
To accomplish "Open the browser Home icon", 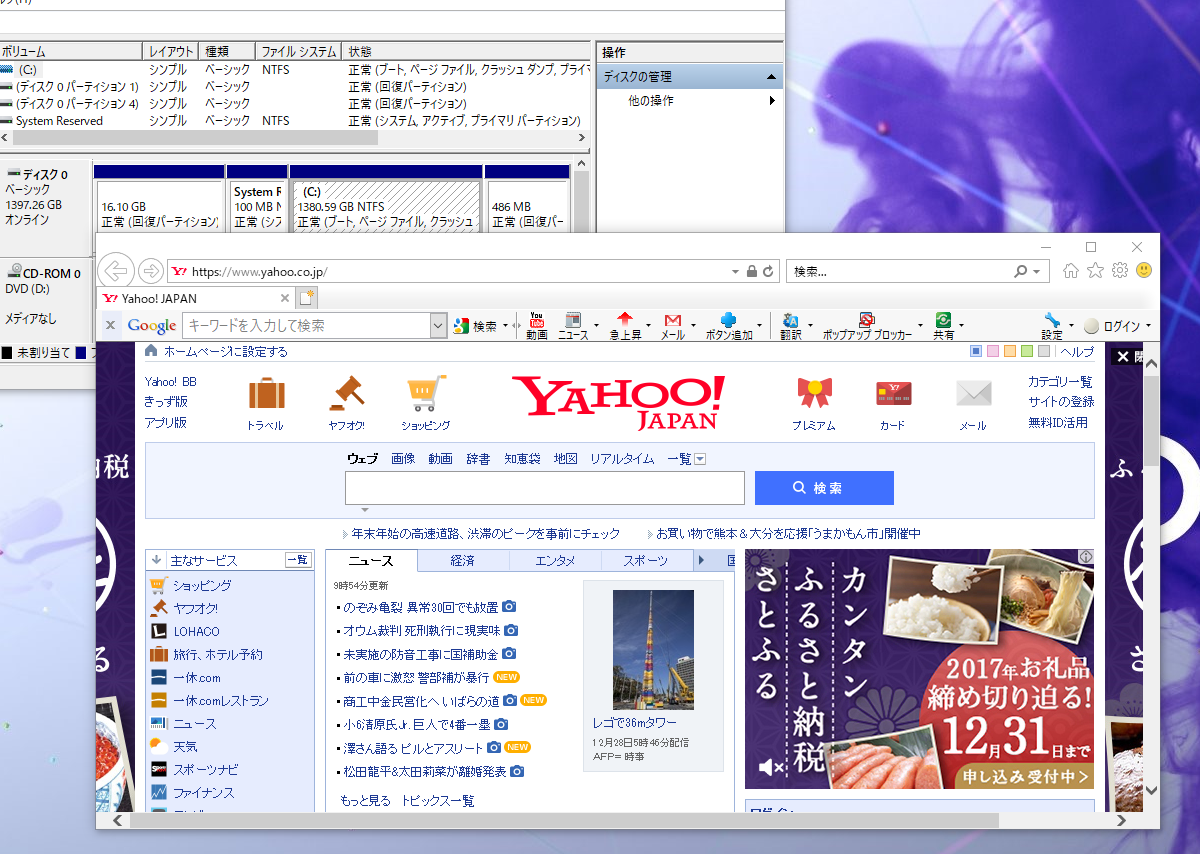I will (1071, 271).
